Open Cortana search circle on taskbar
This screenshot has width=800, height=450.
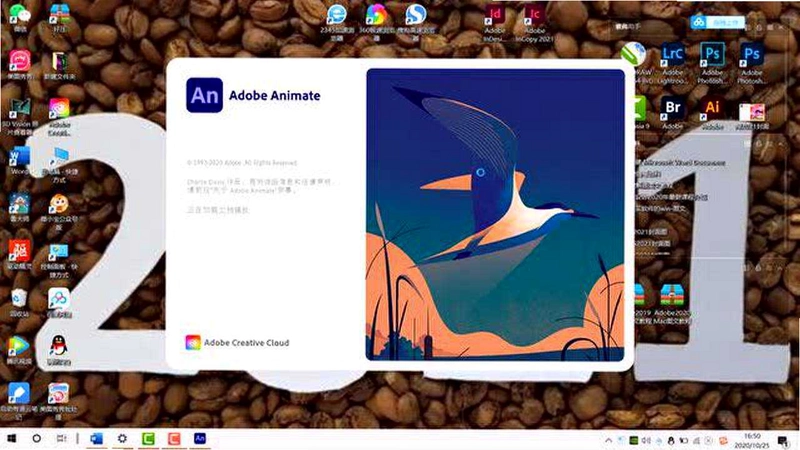click(x=37, y=438)
